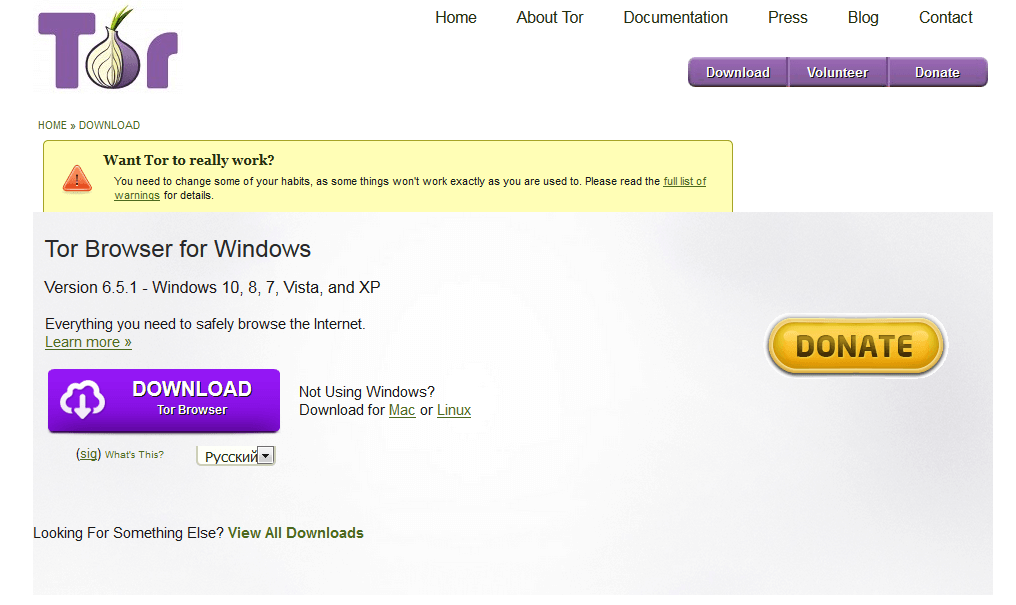Open the Home menu item

coord(456,17)
